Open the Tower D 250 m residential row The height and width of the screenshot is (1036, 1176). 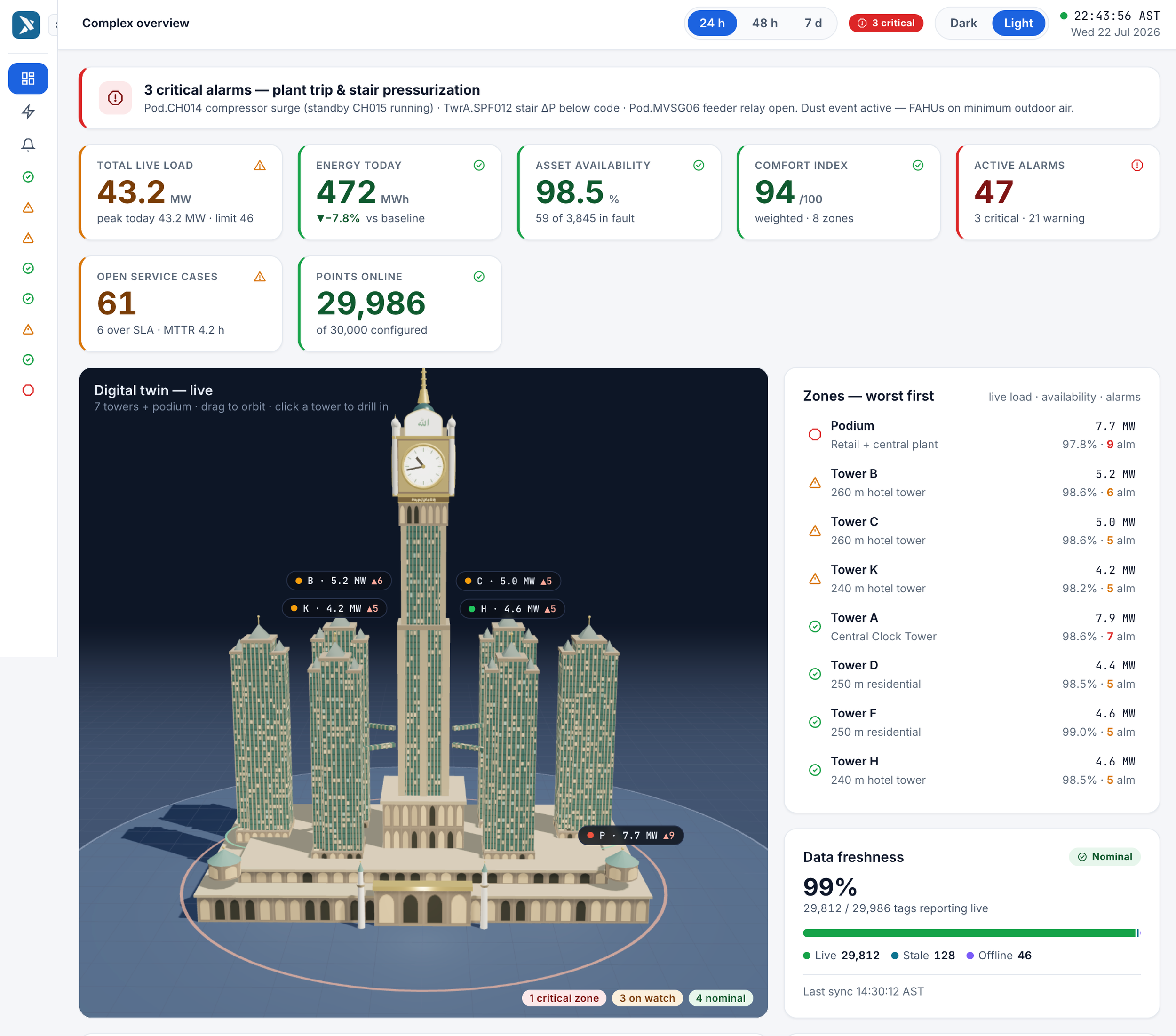972,674
